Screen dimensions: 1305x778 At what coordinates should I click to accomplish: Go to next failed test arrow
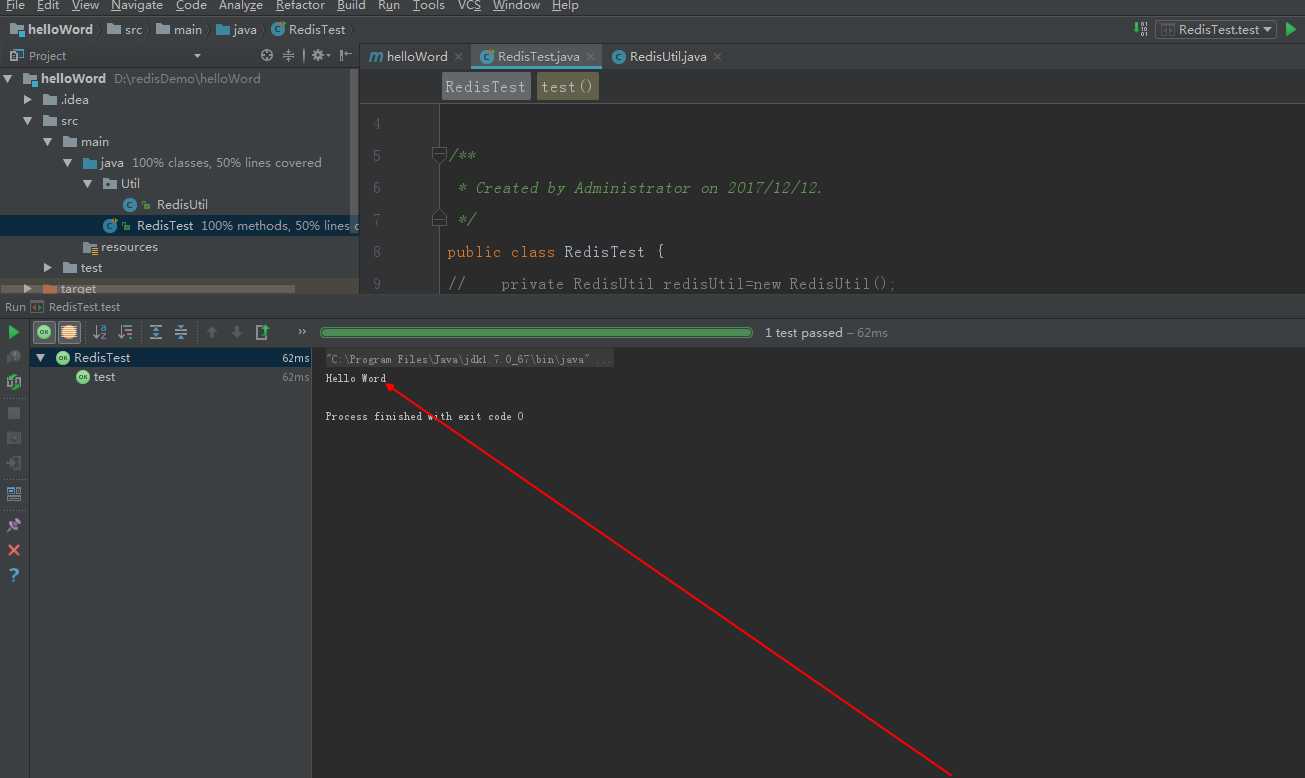[x=237, y=332]
